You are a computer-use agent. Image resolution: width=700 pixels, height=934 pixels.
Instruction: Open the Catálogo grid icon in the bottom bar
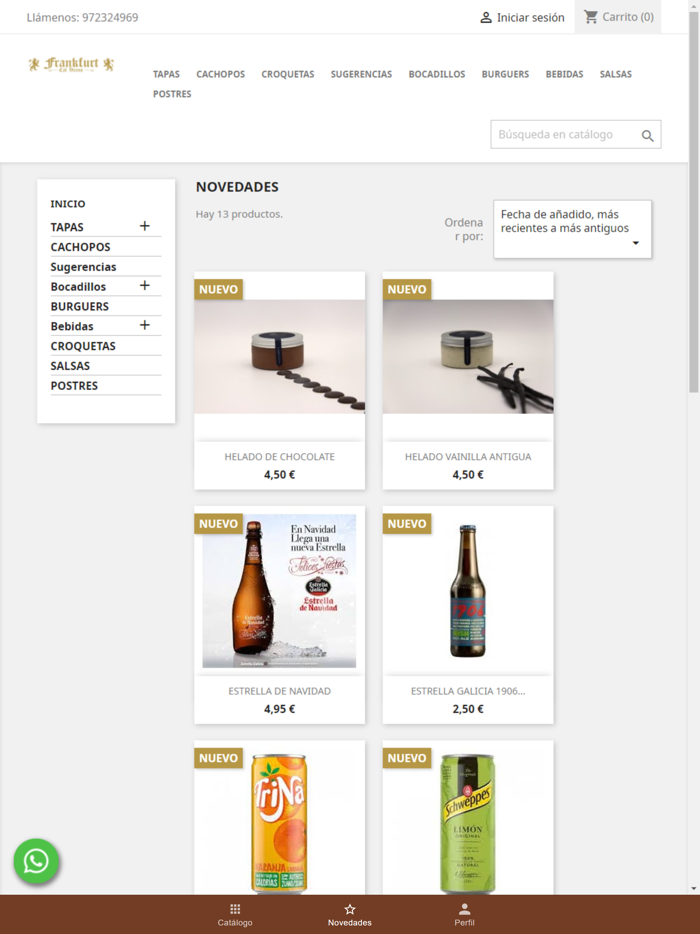pos(235,909)
